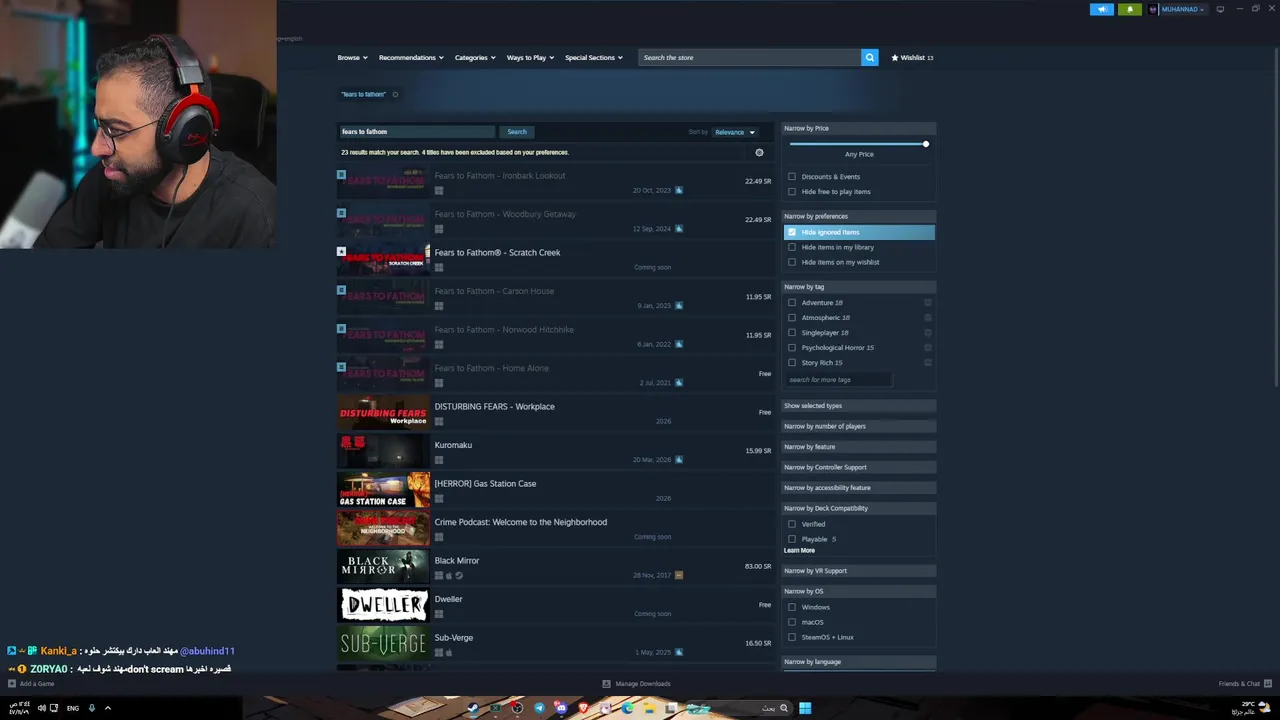
Task: Click Big Picture mode monitor icon
Action: [1220, 9]
